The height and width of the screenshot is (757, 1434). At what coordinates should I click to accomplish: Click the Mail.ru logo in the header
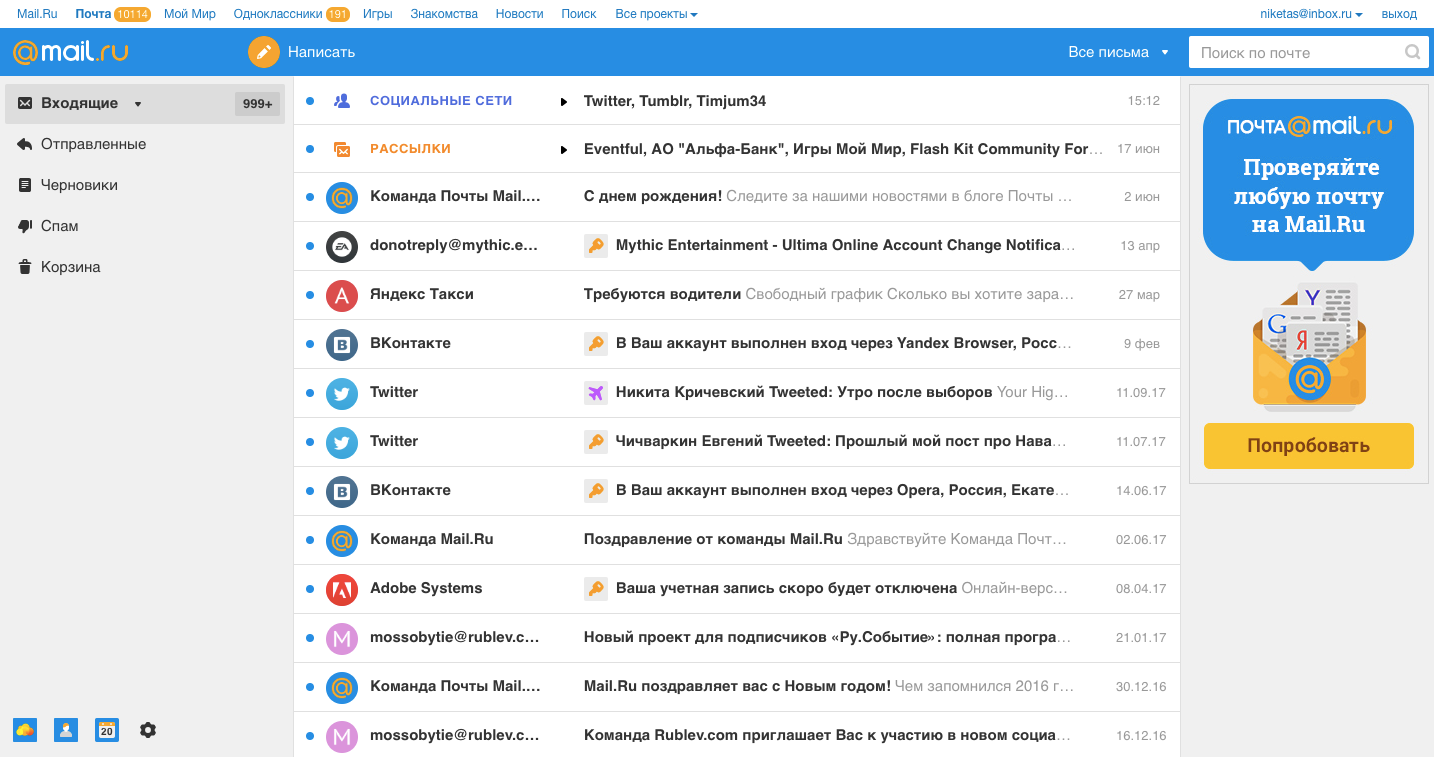click(70, 52)
